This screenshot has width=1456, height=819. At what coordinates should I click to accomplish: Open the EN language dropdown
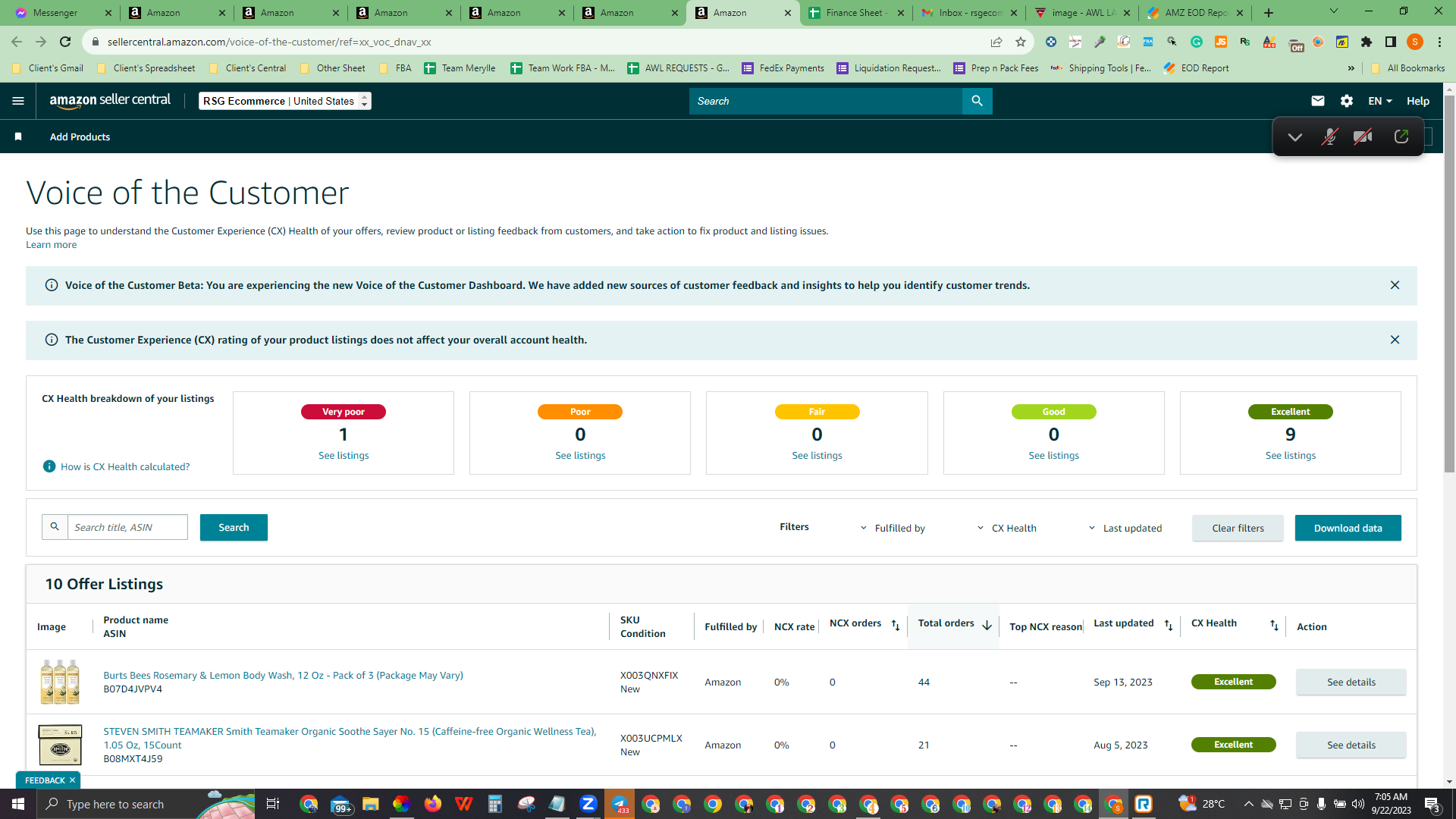click(x=1380, y=101)
